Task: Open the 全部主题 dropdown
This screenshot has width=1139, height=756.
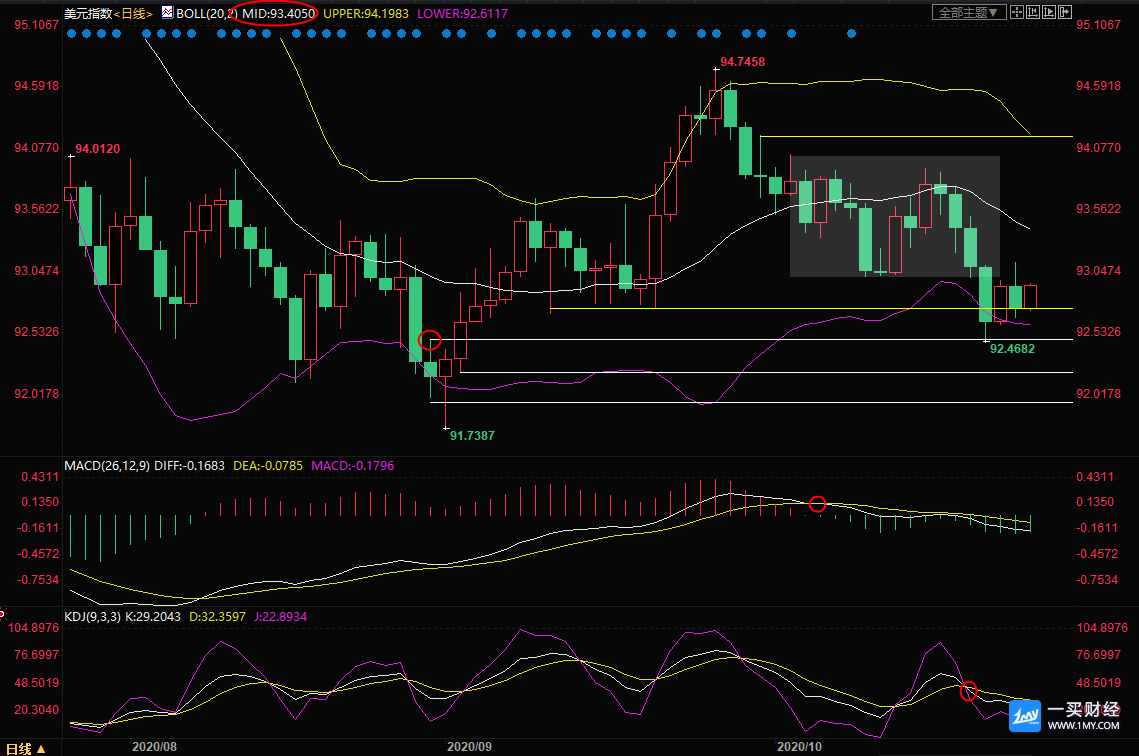Action: pyautogui.click(x=968, y=12)
